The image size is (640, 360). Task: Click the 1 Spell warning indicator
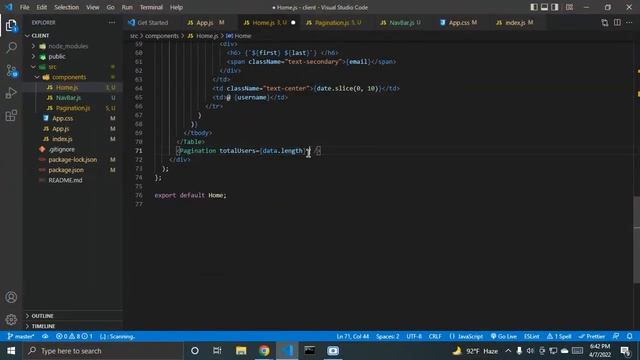[x=559, y=336]
